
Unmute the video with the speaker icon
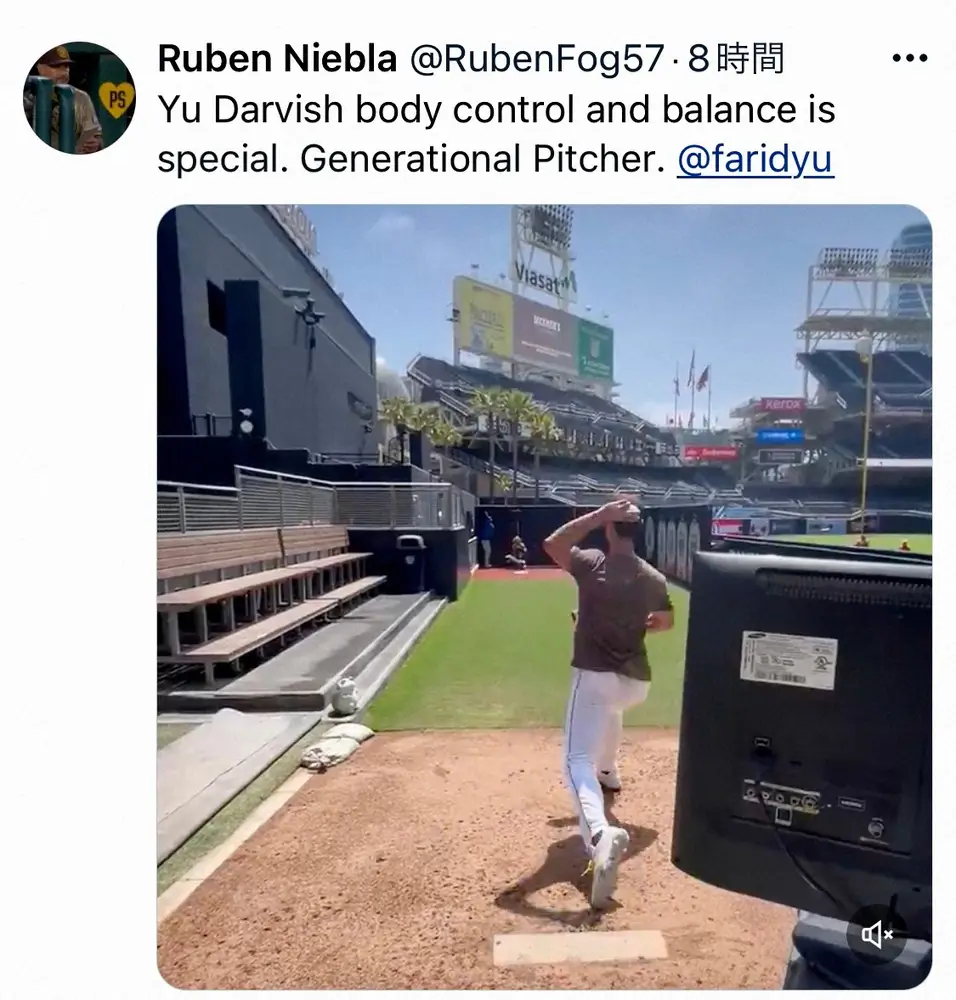tap(878, 934)
